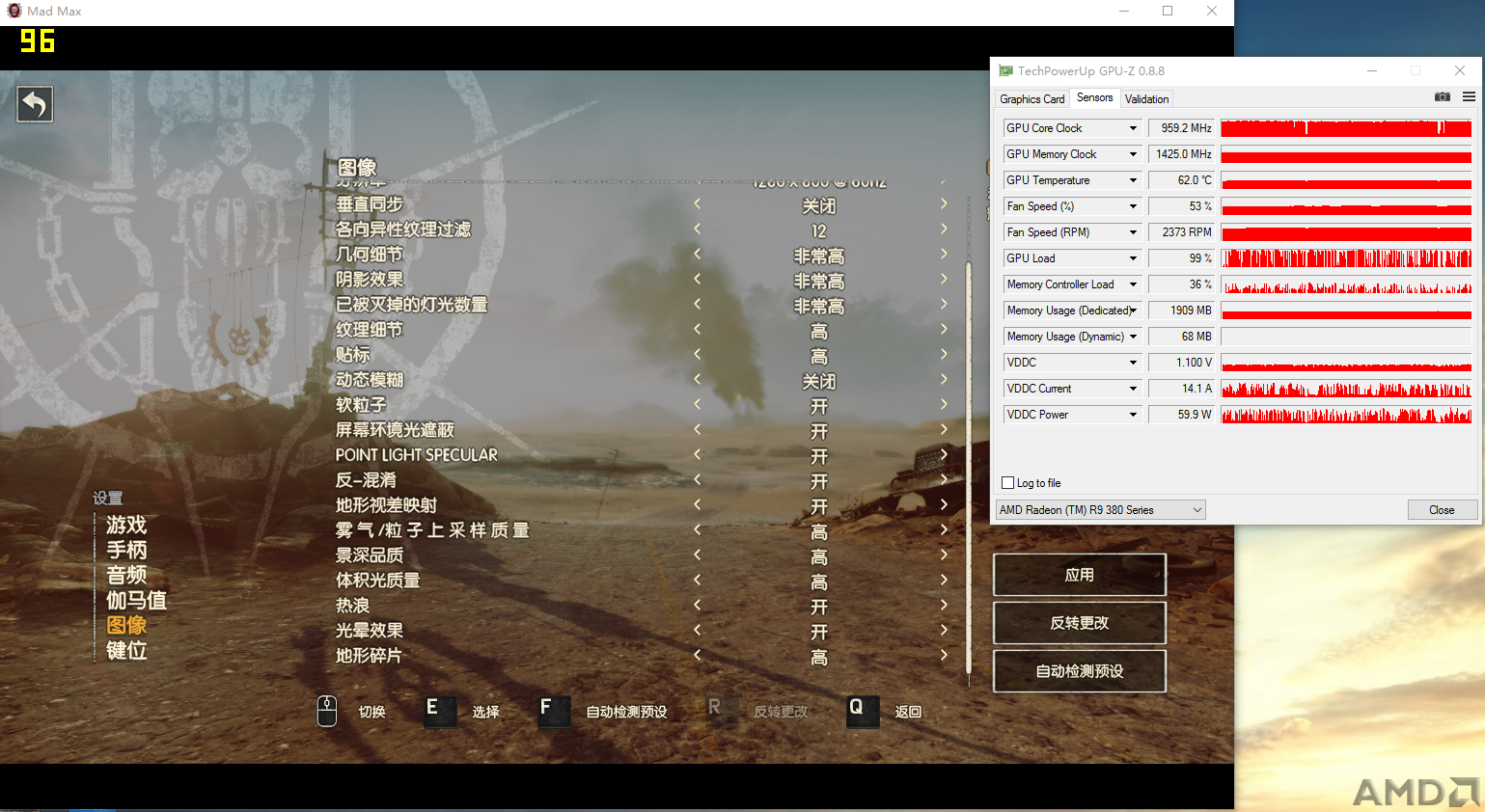Image resolution: width=1485 pixels, height=812 pixels.
Task: Open the Fan Speed (%) sensor dropdown
Action: pos(1133,206)
